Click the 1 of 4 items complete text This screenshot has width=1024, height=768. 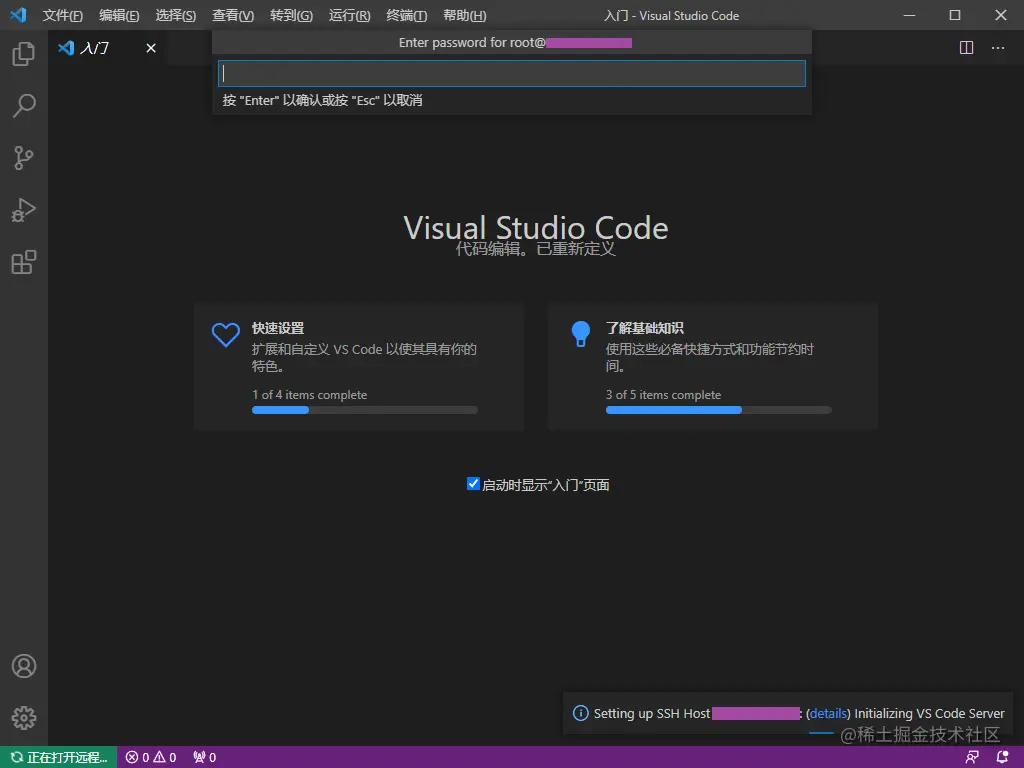pos(310,394)
